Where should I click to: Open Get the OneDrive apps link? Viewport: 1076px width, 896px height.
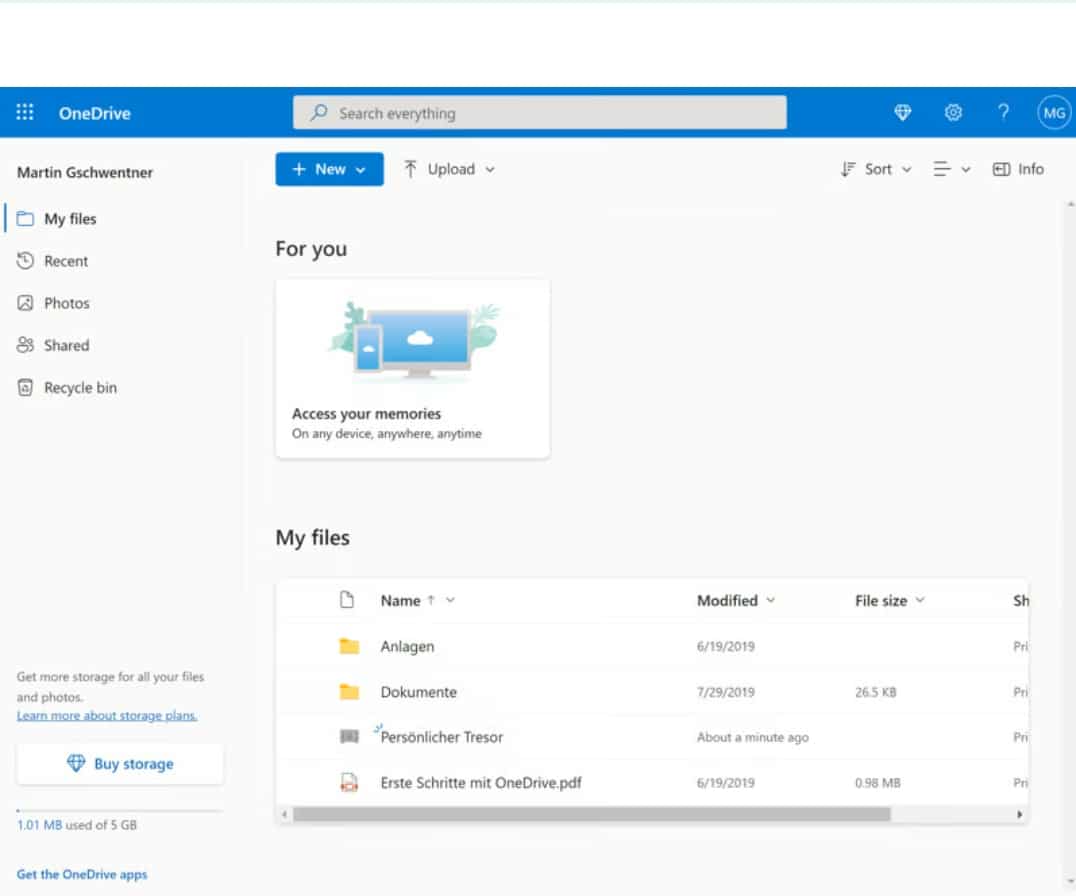82,874
